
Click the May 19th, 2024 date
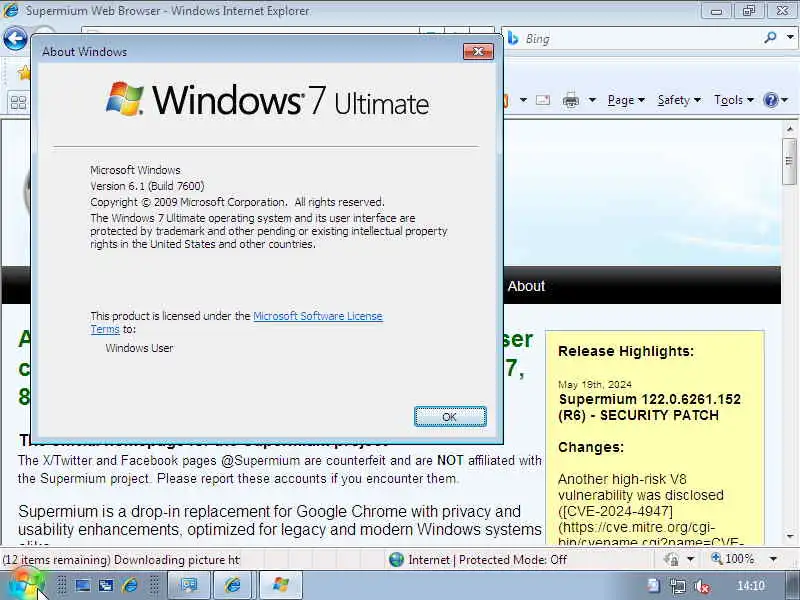click(x=595, y=384)
